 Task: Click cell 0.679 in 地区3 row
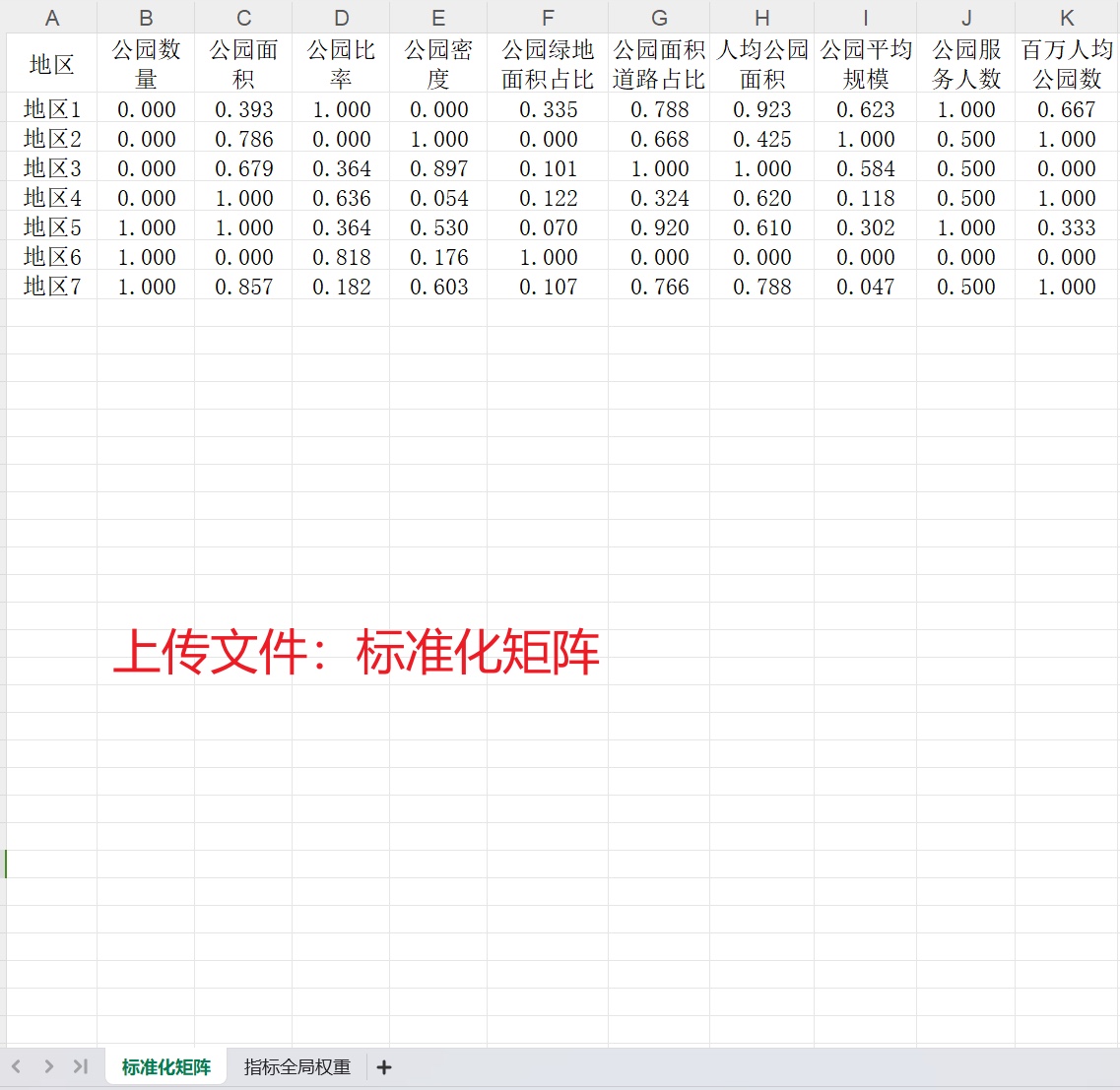pyautogui.click(x=243, y=168)
